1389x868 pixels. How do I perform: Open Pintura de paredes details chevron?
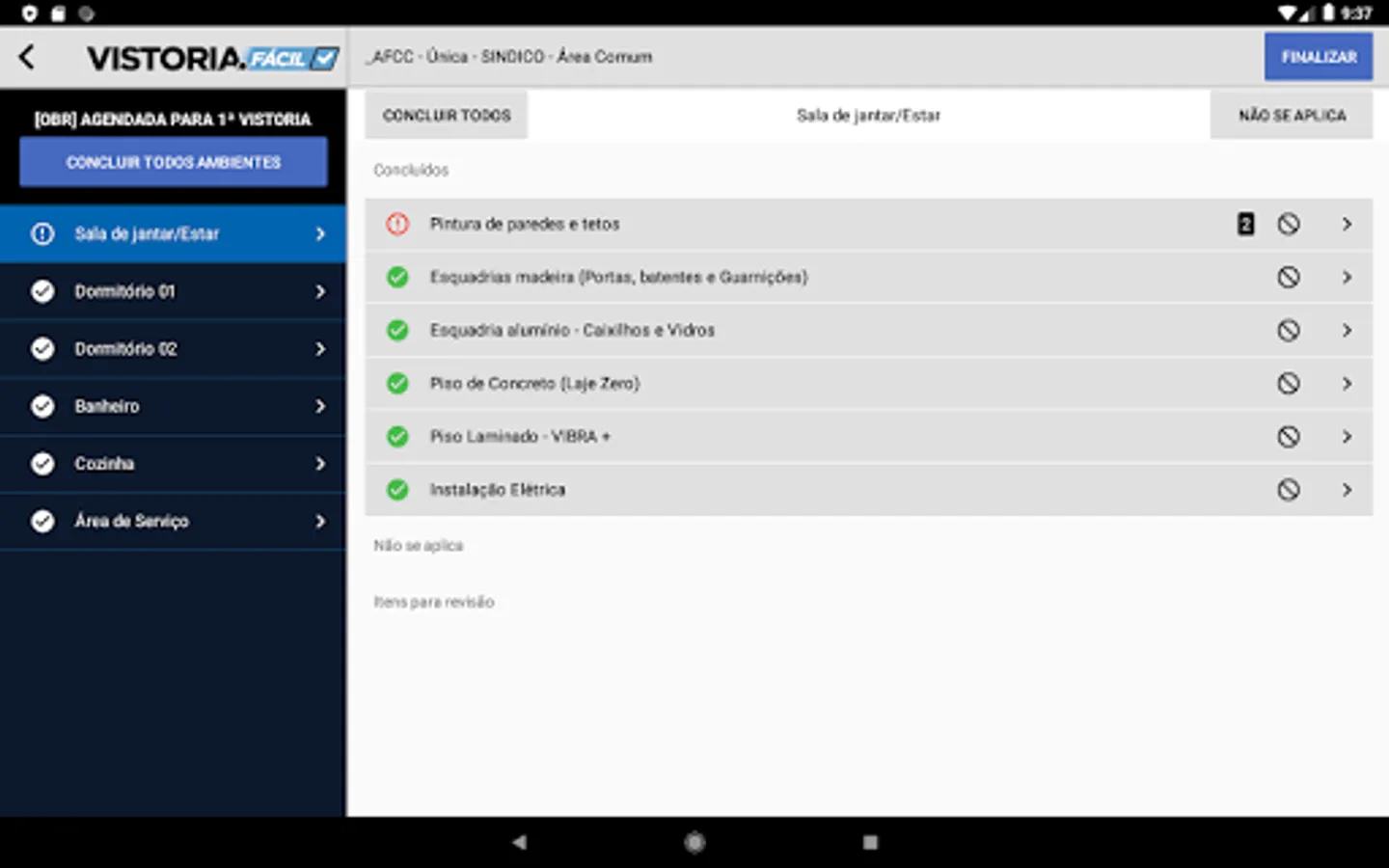point(1347,224)
